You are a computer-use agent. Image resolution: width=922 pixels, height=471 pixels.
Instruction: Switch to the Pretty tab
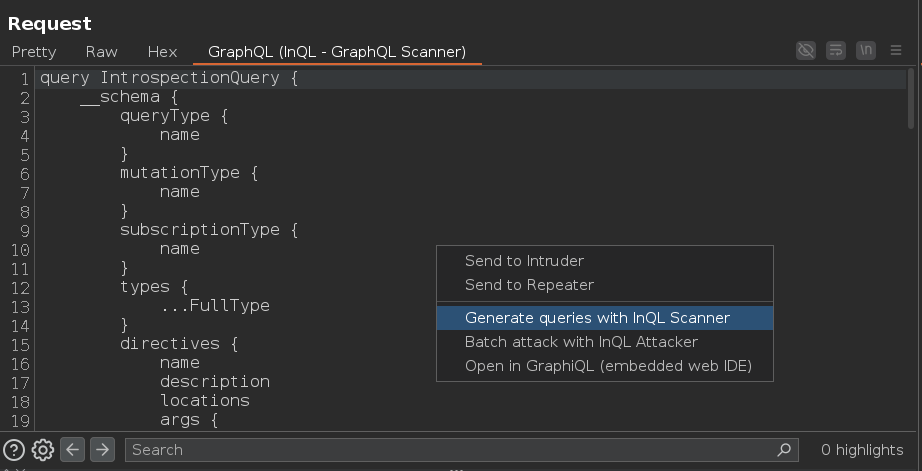pyautogui.click(x=34, y=52)
